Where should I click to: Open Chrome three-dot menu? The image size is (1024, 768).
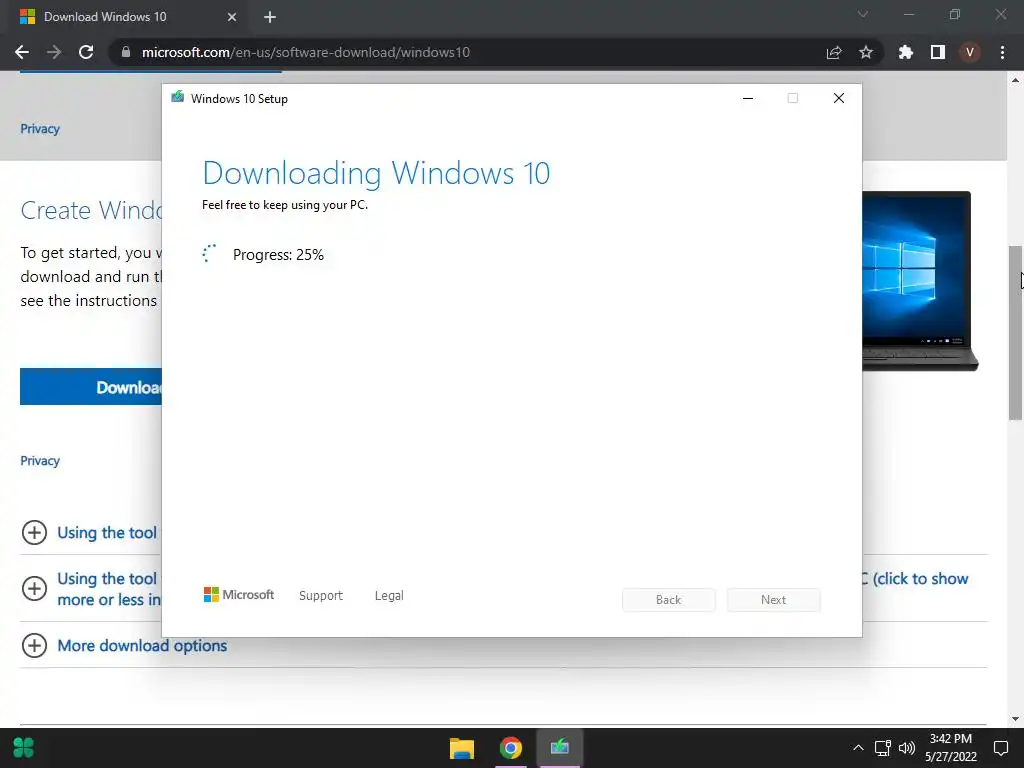[x=1002, y=52]
